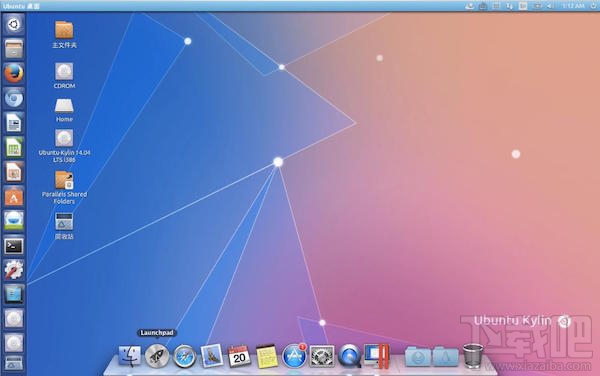Open the network indicator with arrows

509,6
